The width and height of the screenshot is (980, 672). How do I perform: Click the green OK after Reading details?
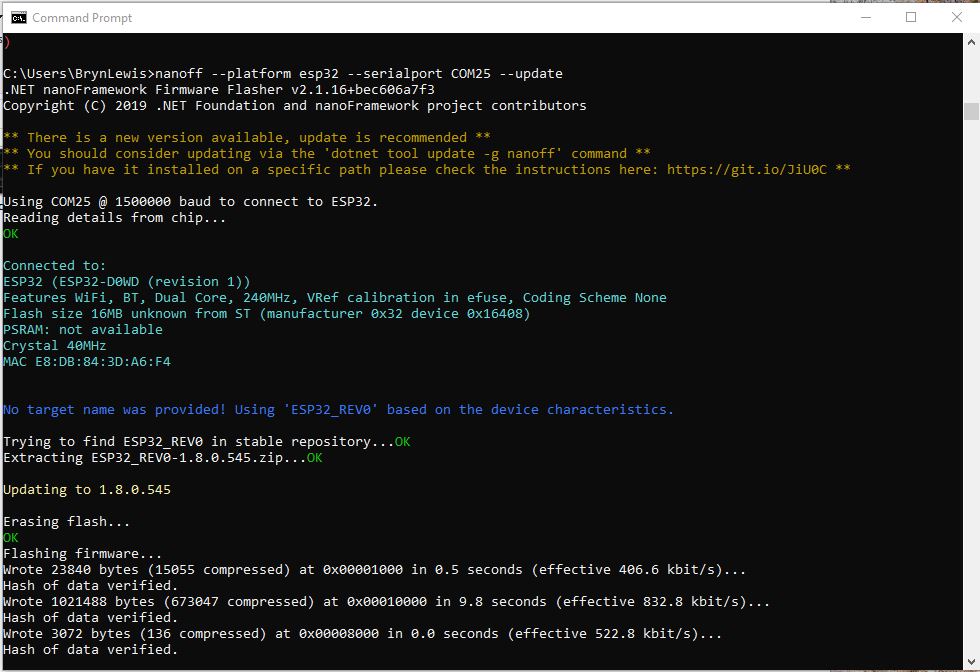tap(10, 233)
